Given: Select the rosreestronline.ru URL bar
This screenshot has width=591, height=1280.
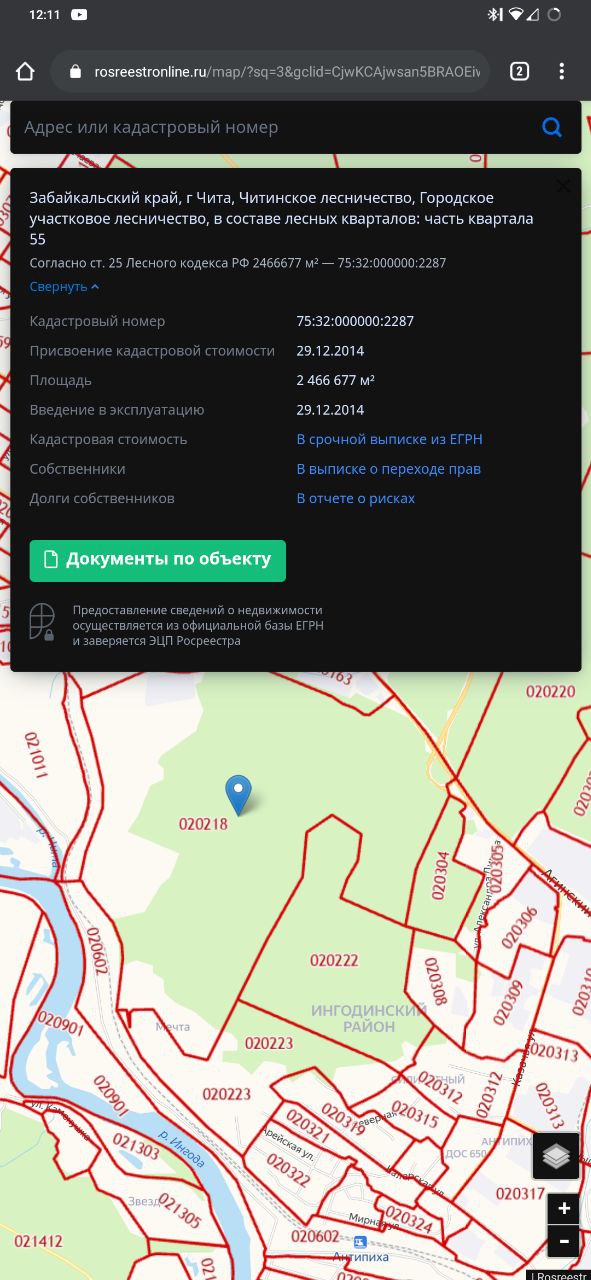Looking at the screenshot, I should pos(270,72).
